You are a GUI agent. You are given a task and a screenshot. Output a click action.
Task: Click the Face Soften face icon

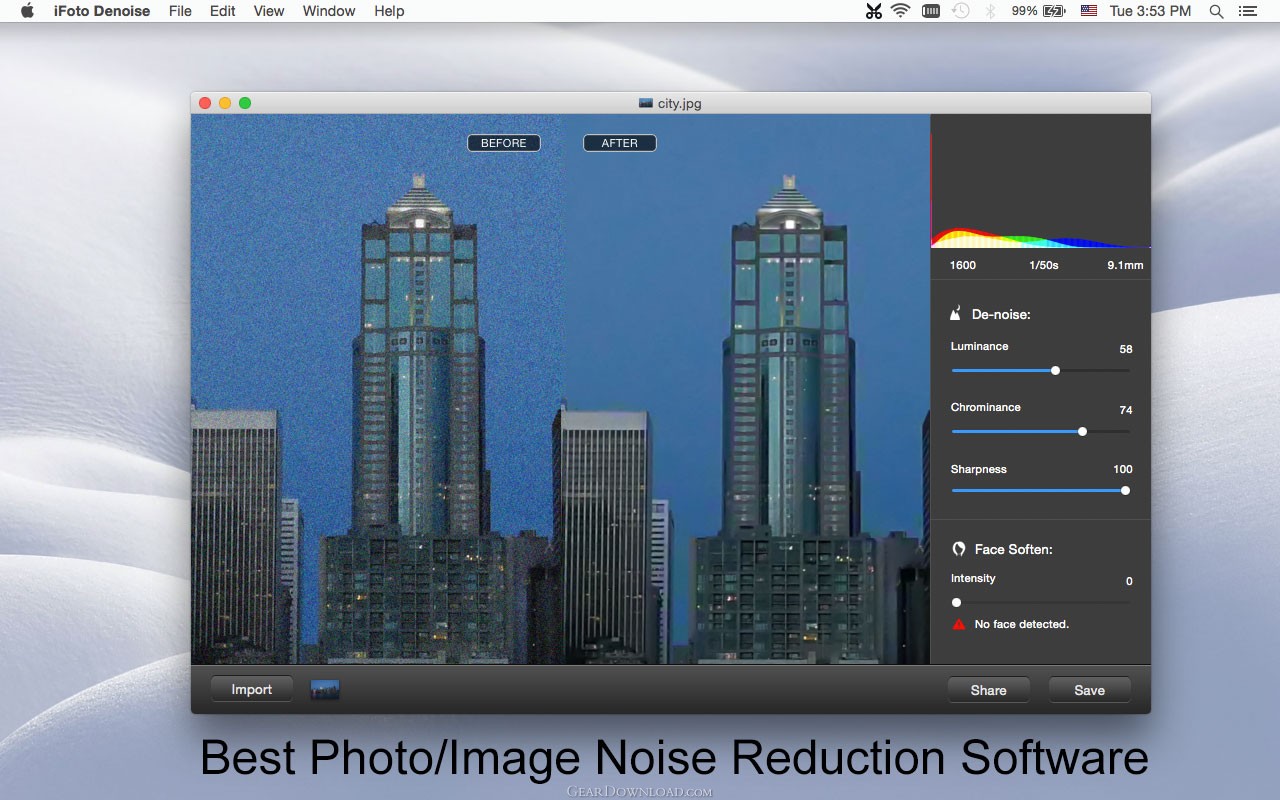[958, 549]
